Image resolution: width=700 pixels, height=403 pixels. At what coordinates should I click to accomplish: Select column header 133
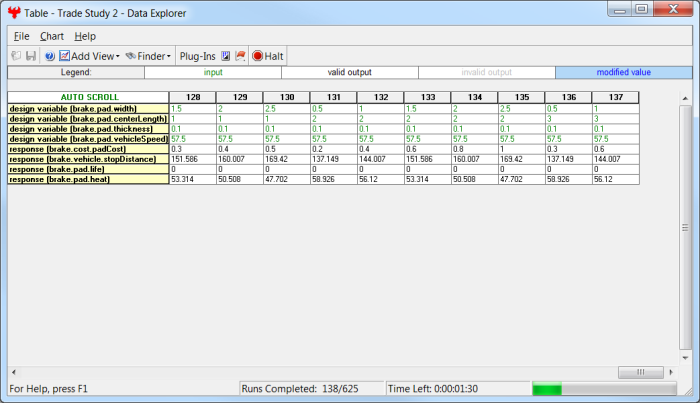click(x=429, y=97)
